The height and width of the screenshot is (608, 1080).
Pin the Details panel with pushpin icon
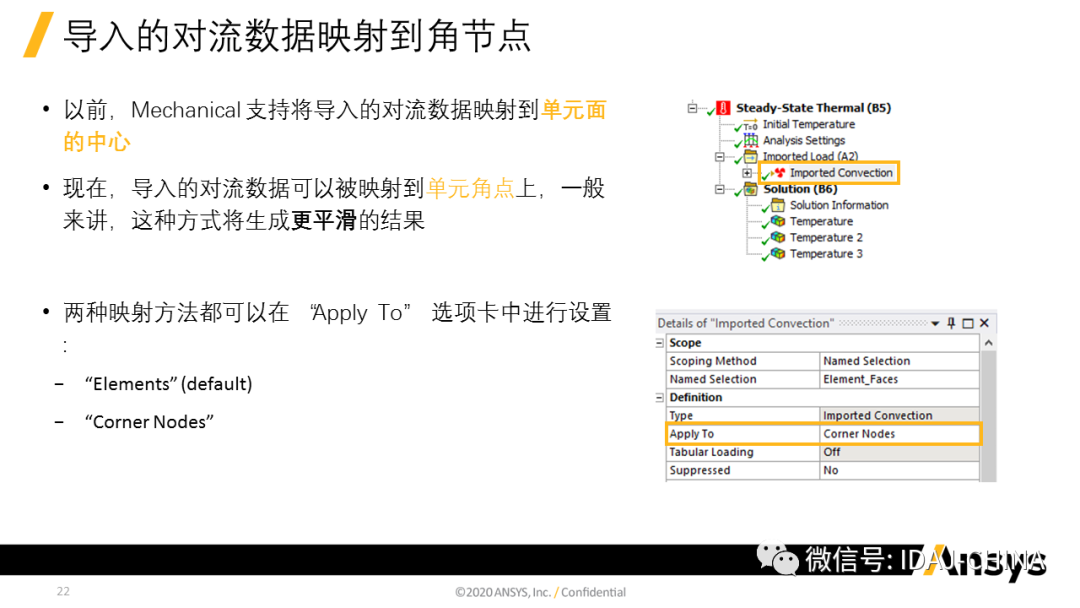(951, 323)
